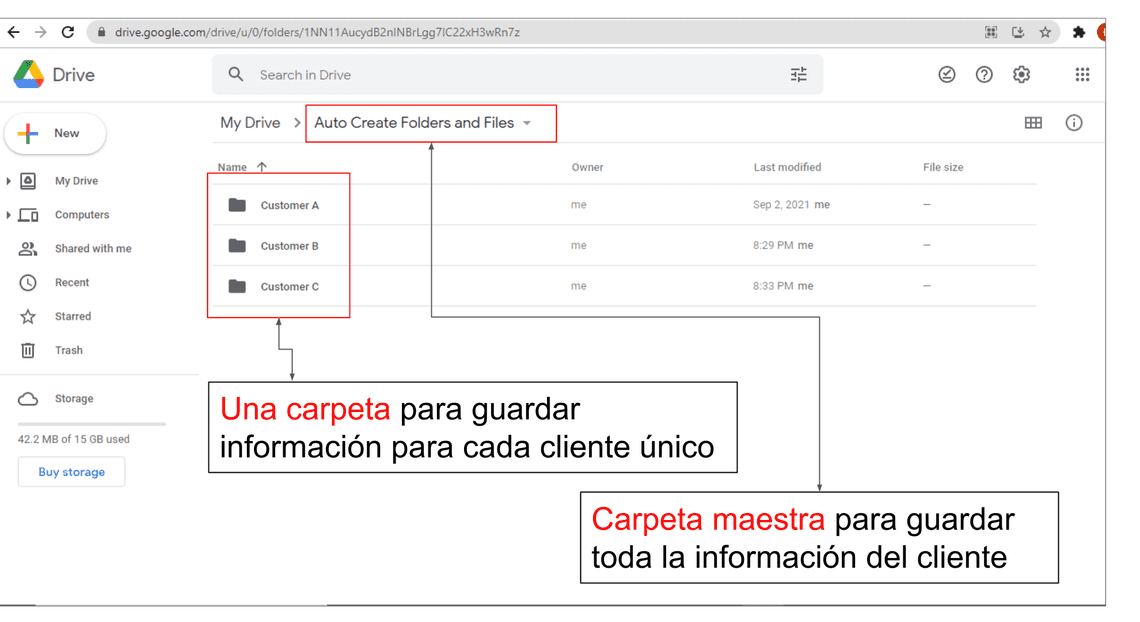The image size is (1140, 622).
Task: Click the Search in Drive field
Action: [500, 75]
